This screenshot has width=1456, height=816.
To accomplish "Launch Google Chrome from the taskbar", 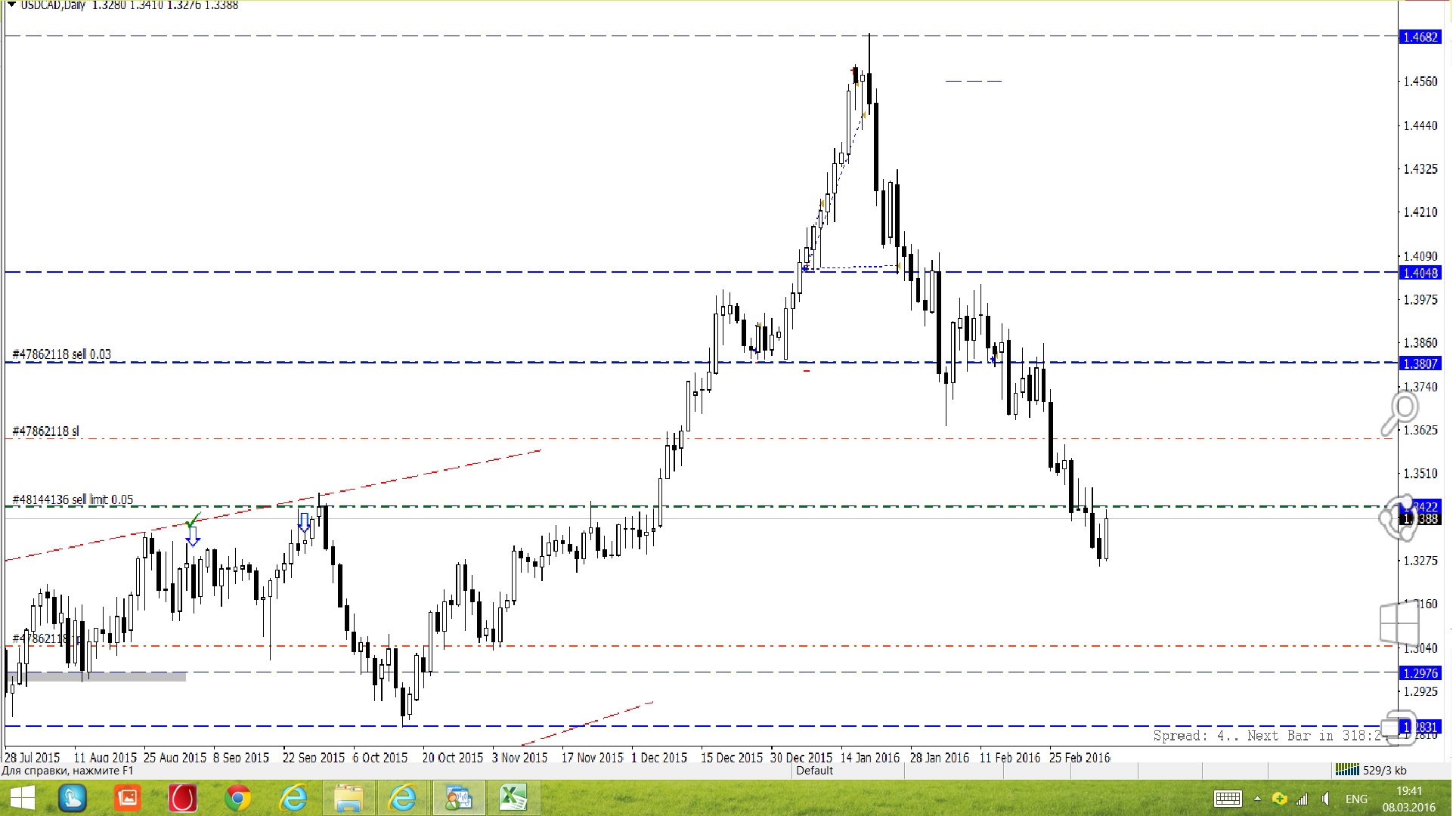I will 237,798.
